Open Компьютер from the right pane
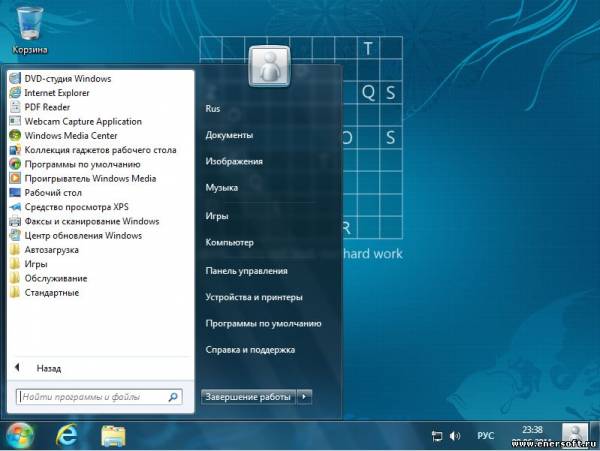The image size is (600, 451). pyautogui.click(x=230, y=243)
